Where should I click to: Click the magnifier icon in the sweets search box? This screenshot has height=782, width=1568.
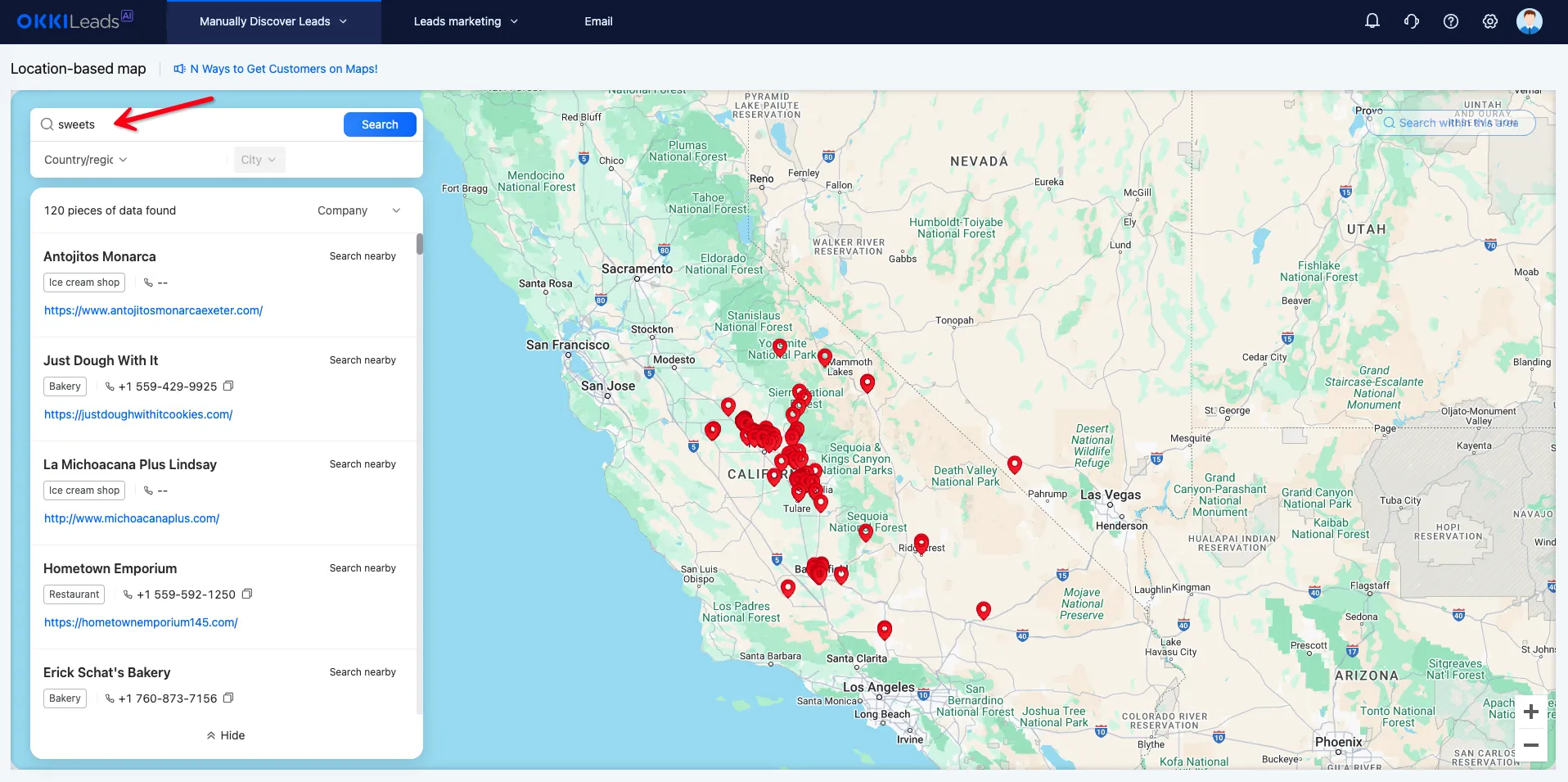(x=47, y=124)
